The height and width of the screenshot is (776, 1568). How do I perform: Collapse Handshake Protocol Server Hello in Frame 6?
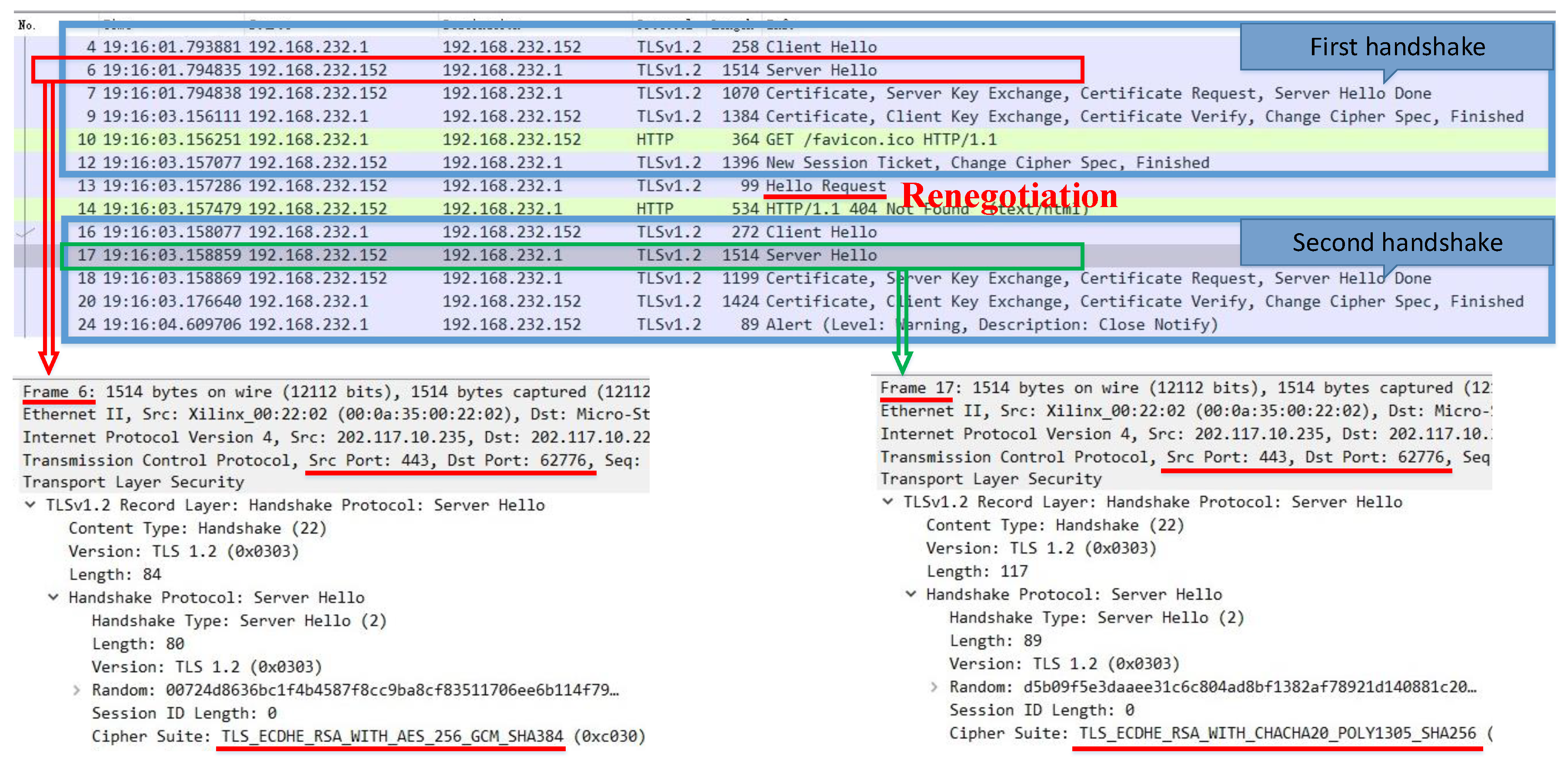pyautogui.click(x=53, y=598)
